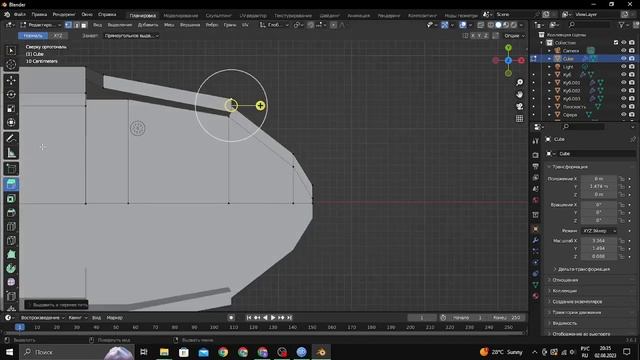The width and height of the screenshot is (640, 360).
Task: Hide Плоскость object via eye icon
Action: pos(623,107)
